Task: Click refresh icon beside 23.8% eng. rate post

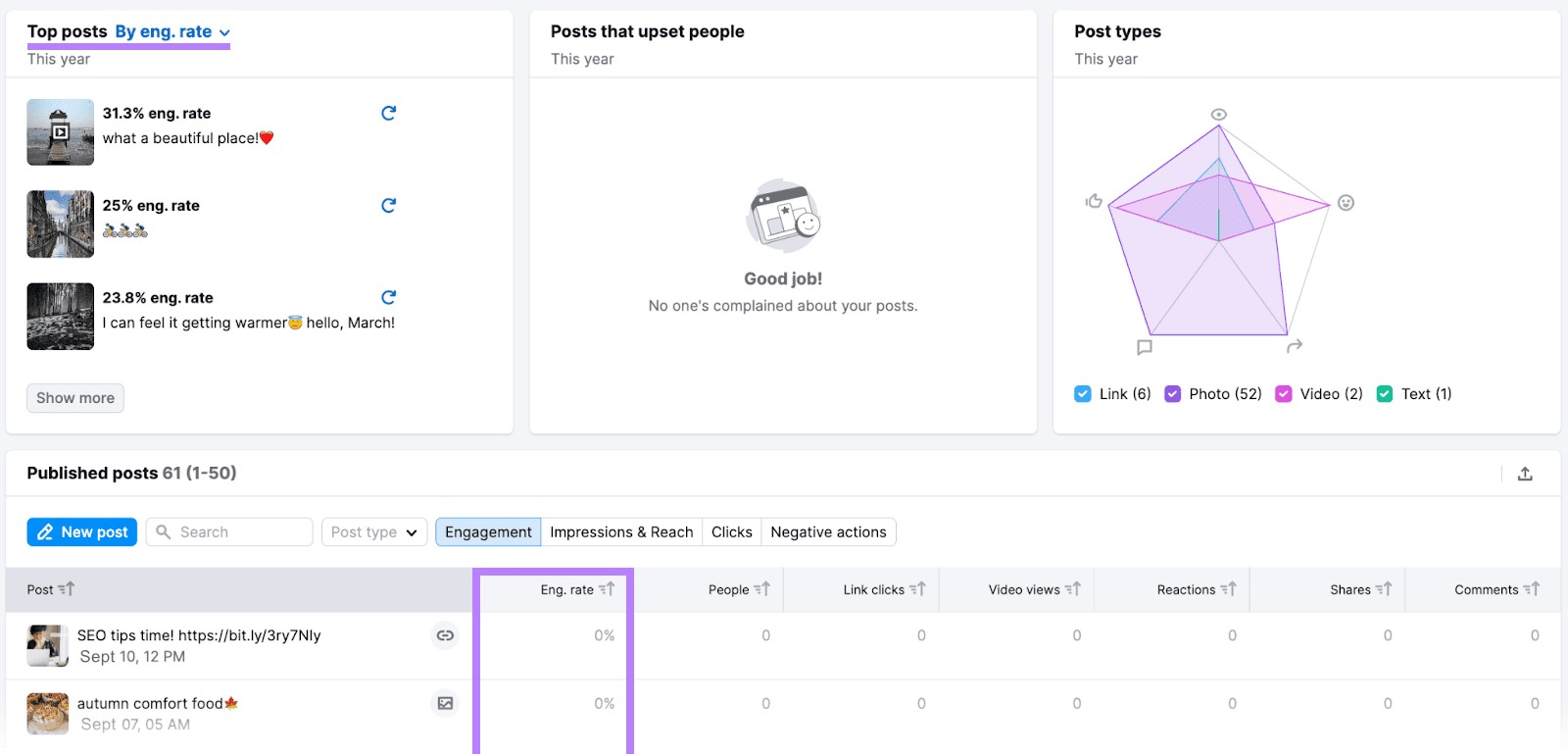Action: click(x=388, y=297)
